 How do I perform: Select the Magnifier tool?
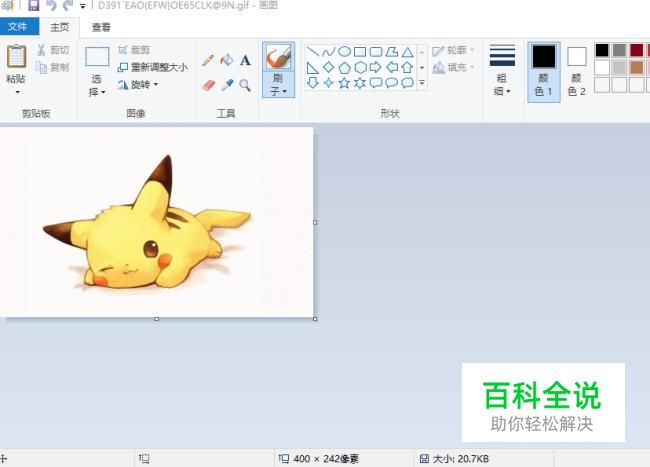point(245,85)
